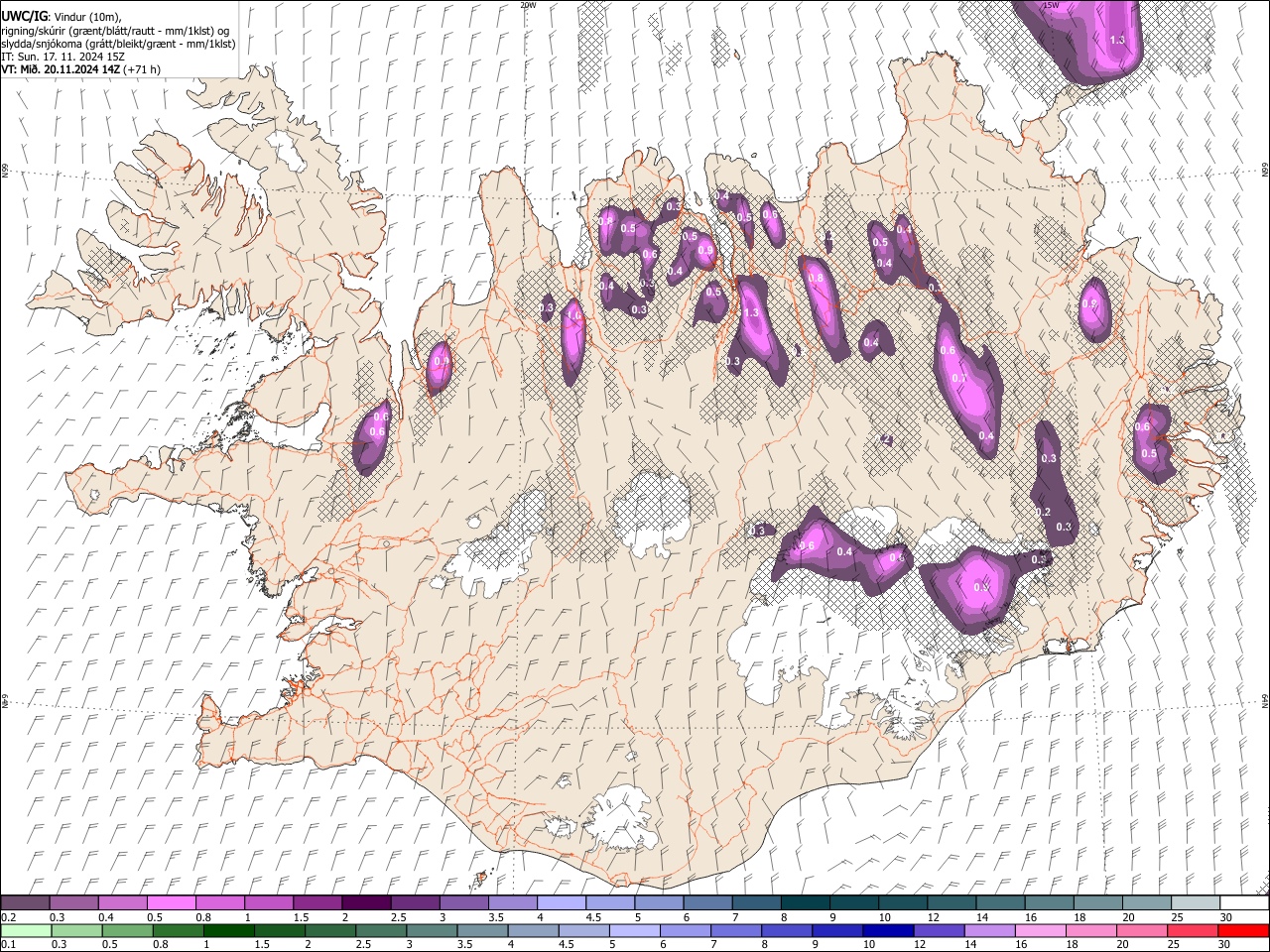The image size is (1270, 952).
Task: Select the darkest green 1–1.5 swatch in lower legend
Action: [229, 930]
